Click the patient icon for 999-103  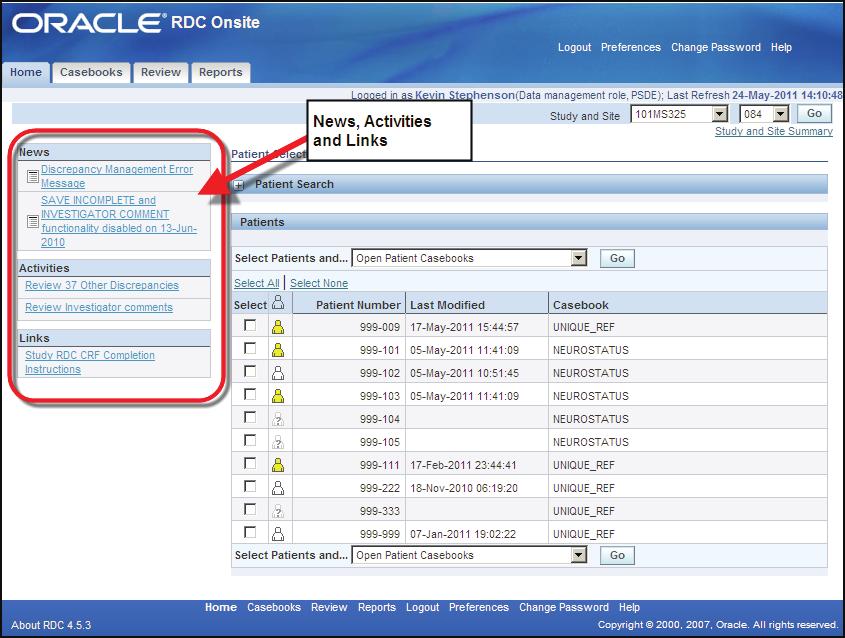click(x=278, y=396)
